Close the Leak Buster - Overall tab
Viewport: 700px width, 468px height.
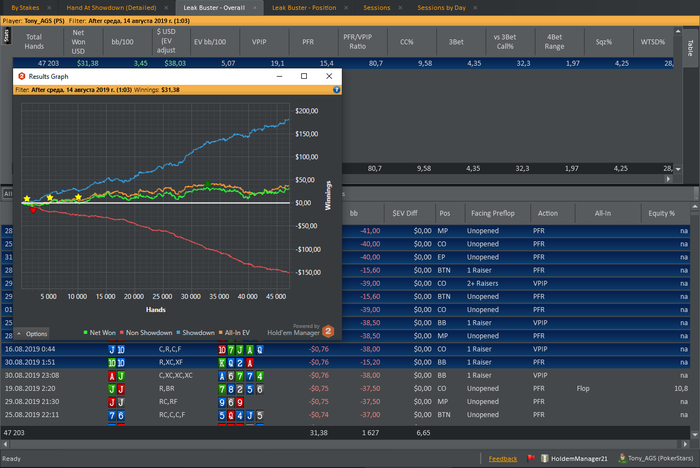255,8
